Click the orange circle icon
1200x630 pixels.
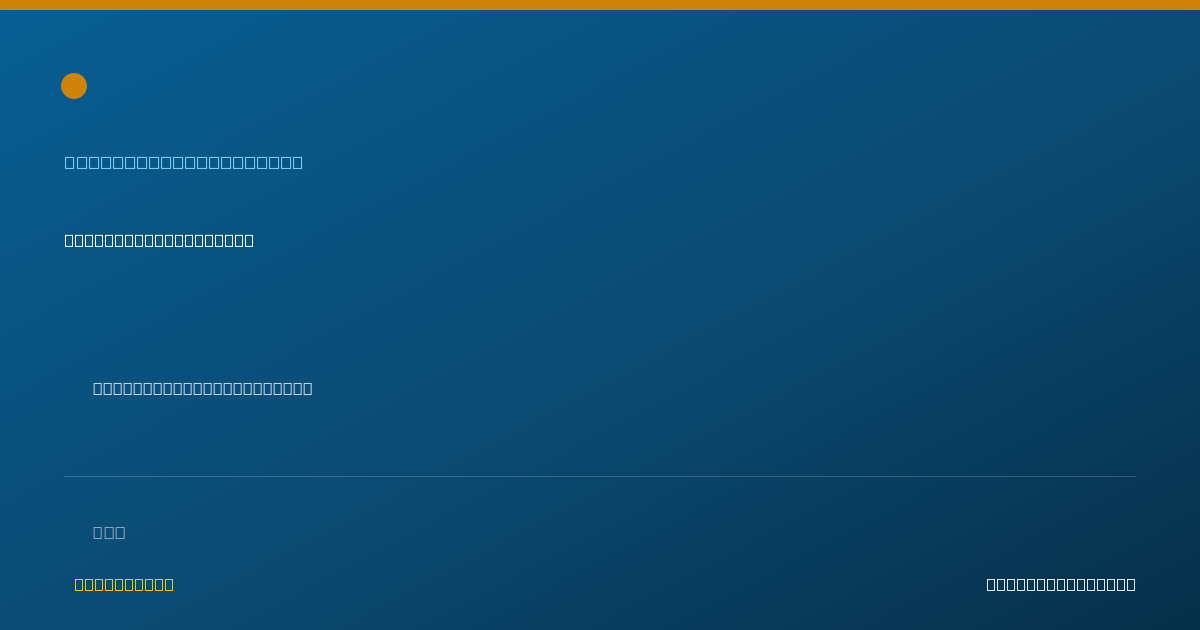pos(74,86)
